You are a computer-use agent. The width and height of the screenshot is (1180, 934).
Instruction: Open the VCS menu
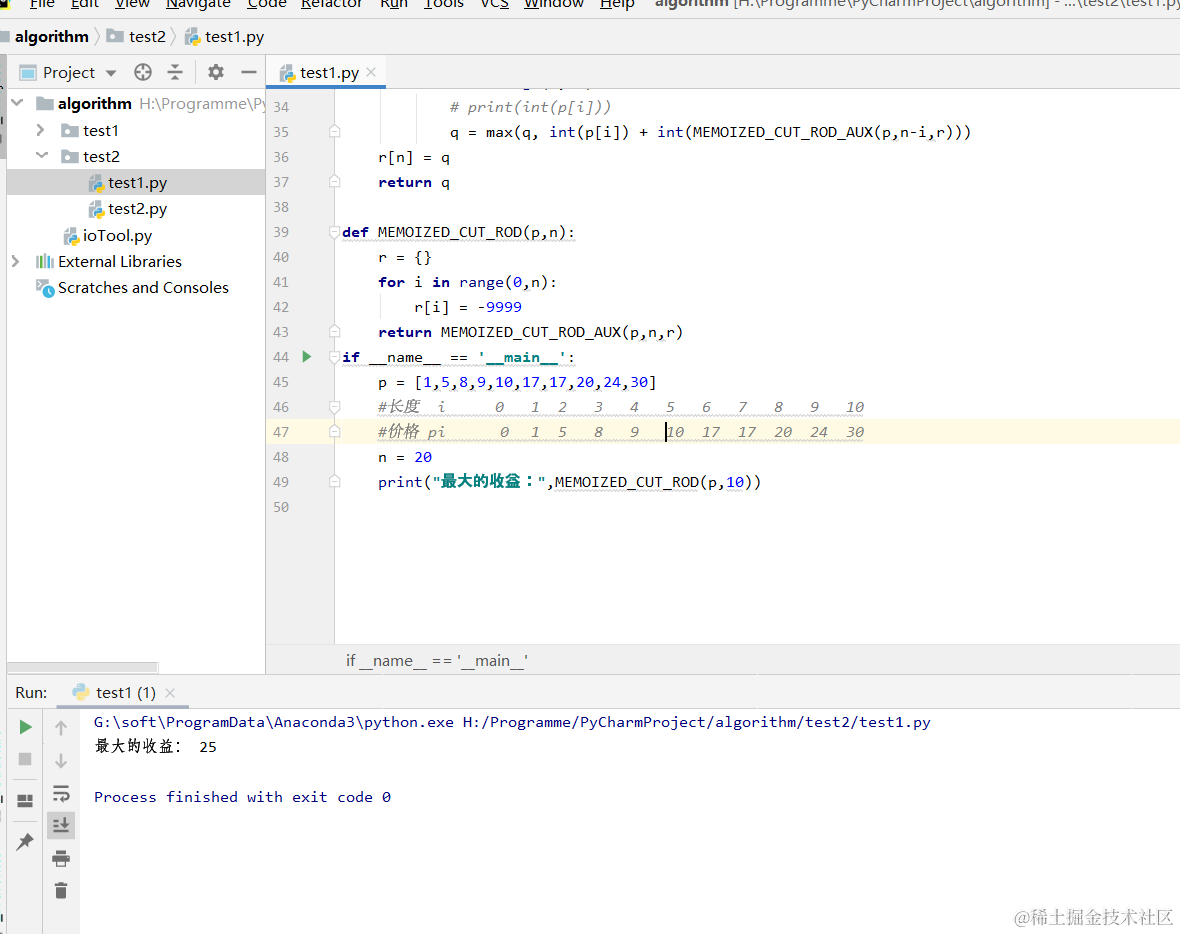(x=494, y=4)
